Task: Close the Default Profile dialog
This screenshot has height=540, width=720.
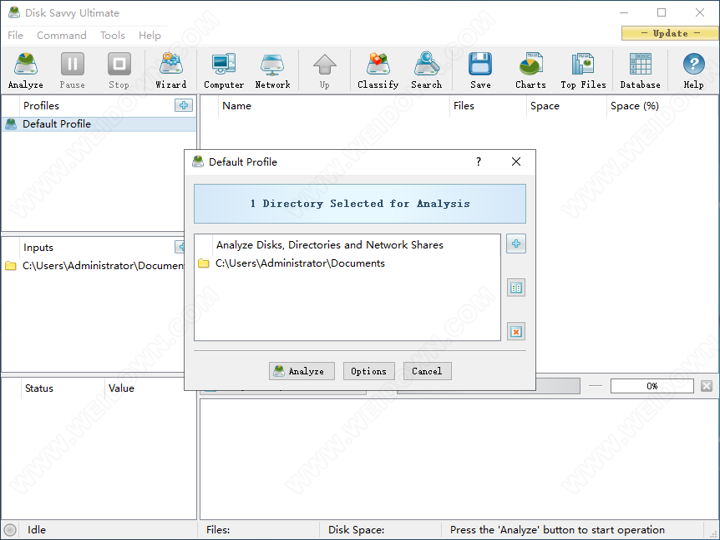Action: pos(516,162)
